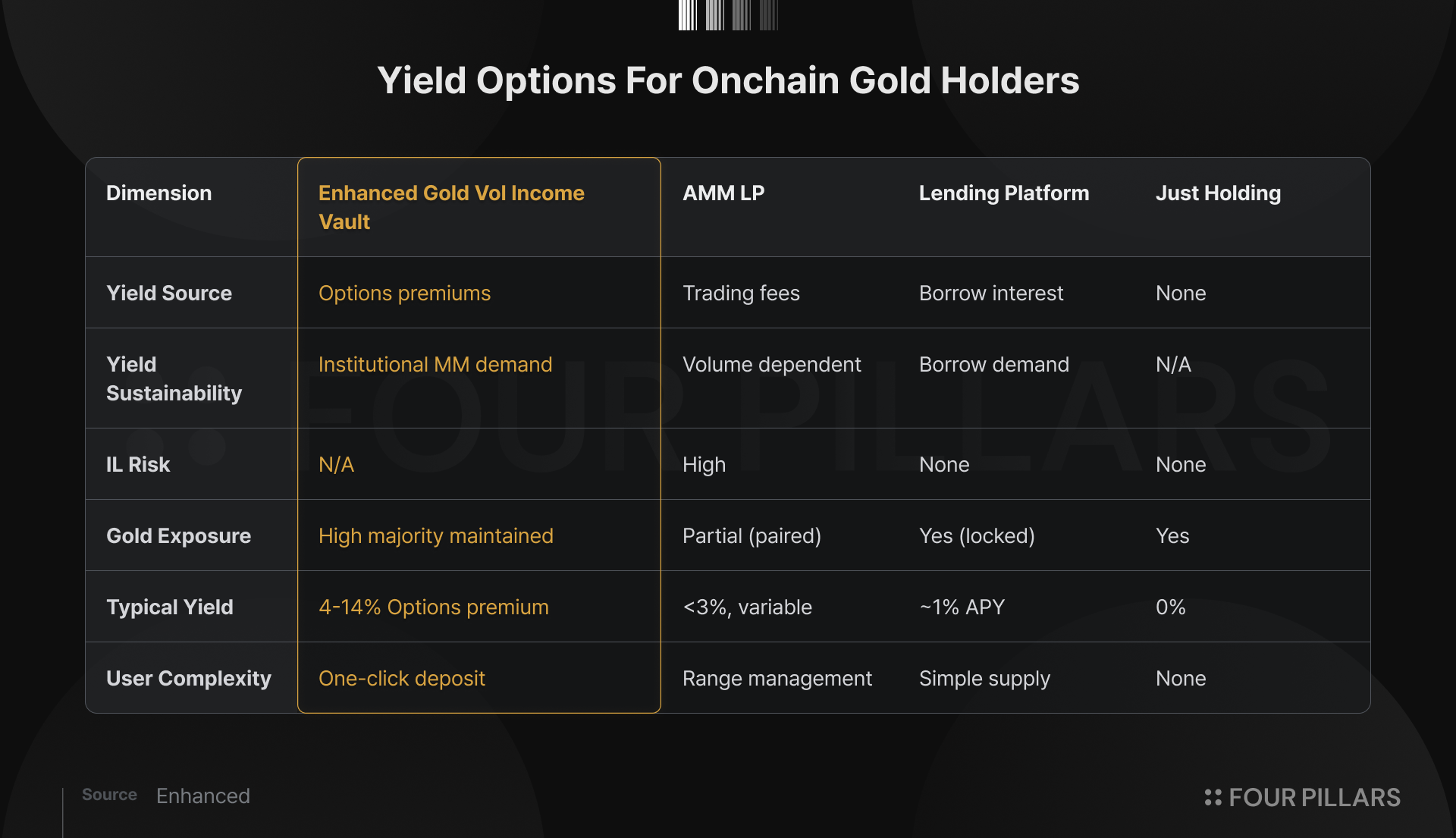Select the One-click deposit cell
The width and height of the screenshot is (1456, 838).
click(x=402, y=678)
